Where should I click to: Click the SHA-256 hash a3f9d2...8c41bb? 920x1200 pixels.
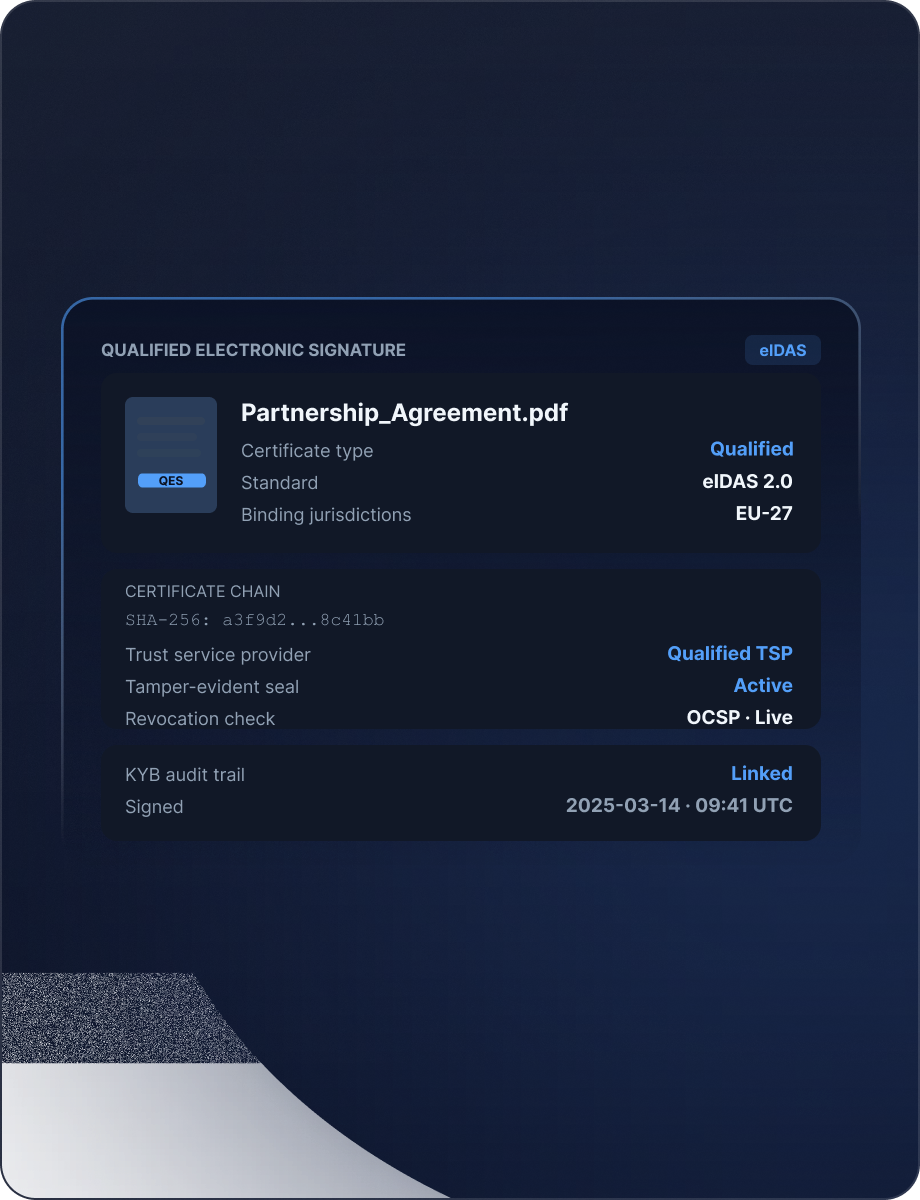[255, 620]
